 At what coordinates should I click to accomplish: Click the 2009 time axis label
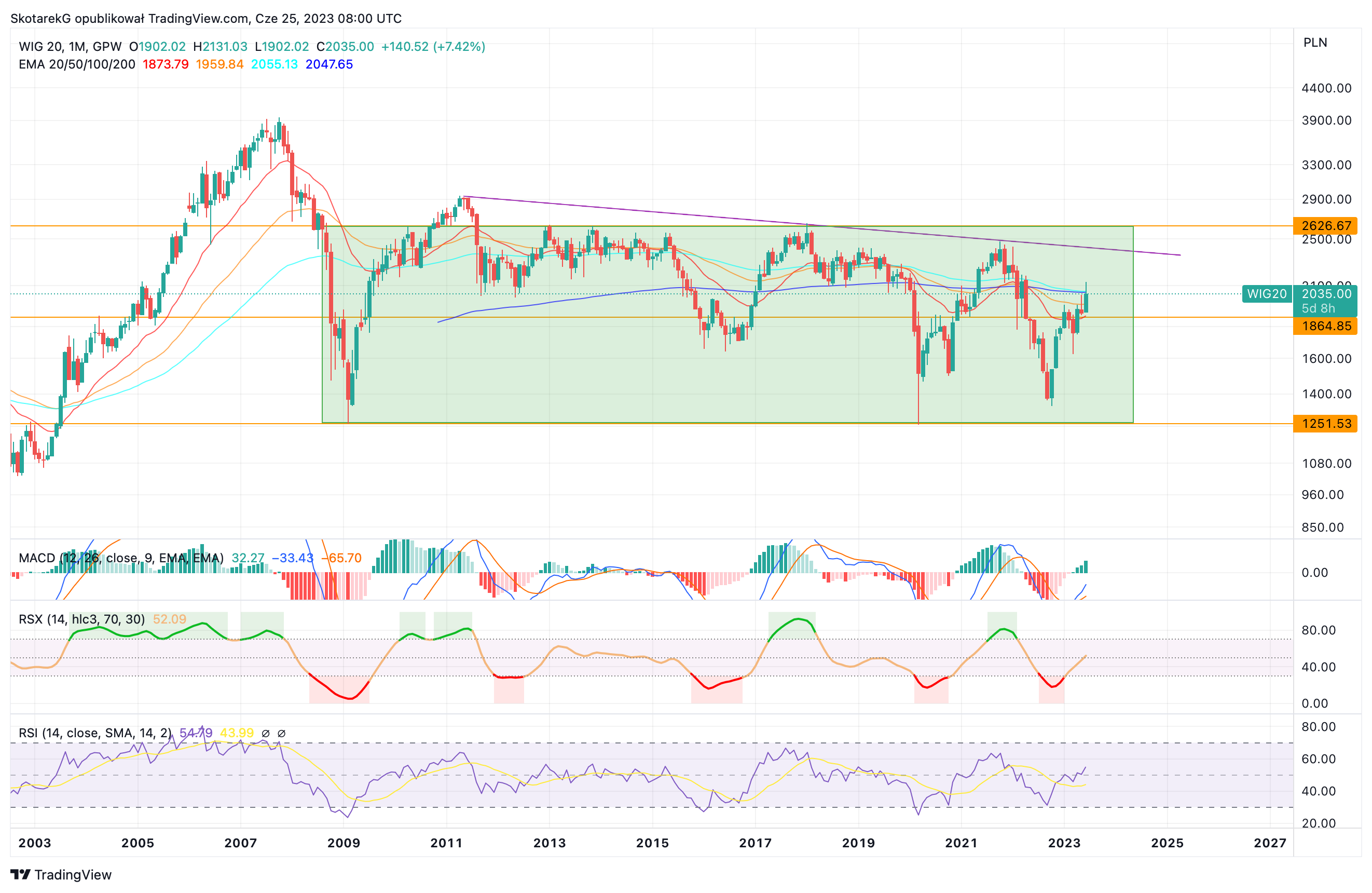pyautogui.click(x=344, y=843)
